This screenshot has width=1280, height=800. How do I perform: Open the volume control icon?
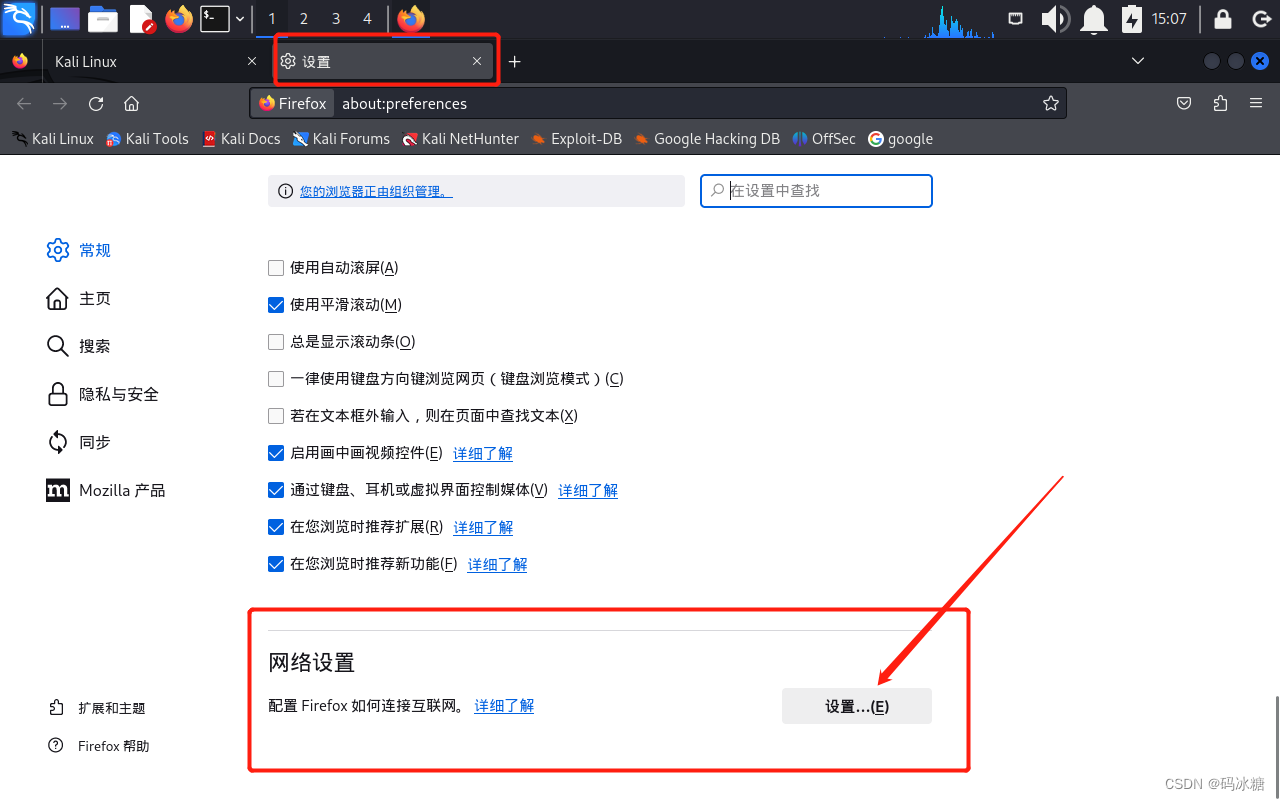1055,19
